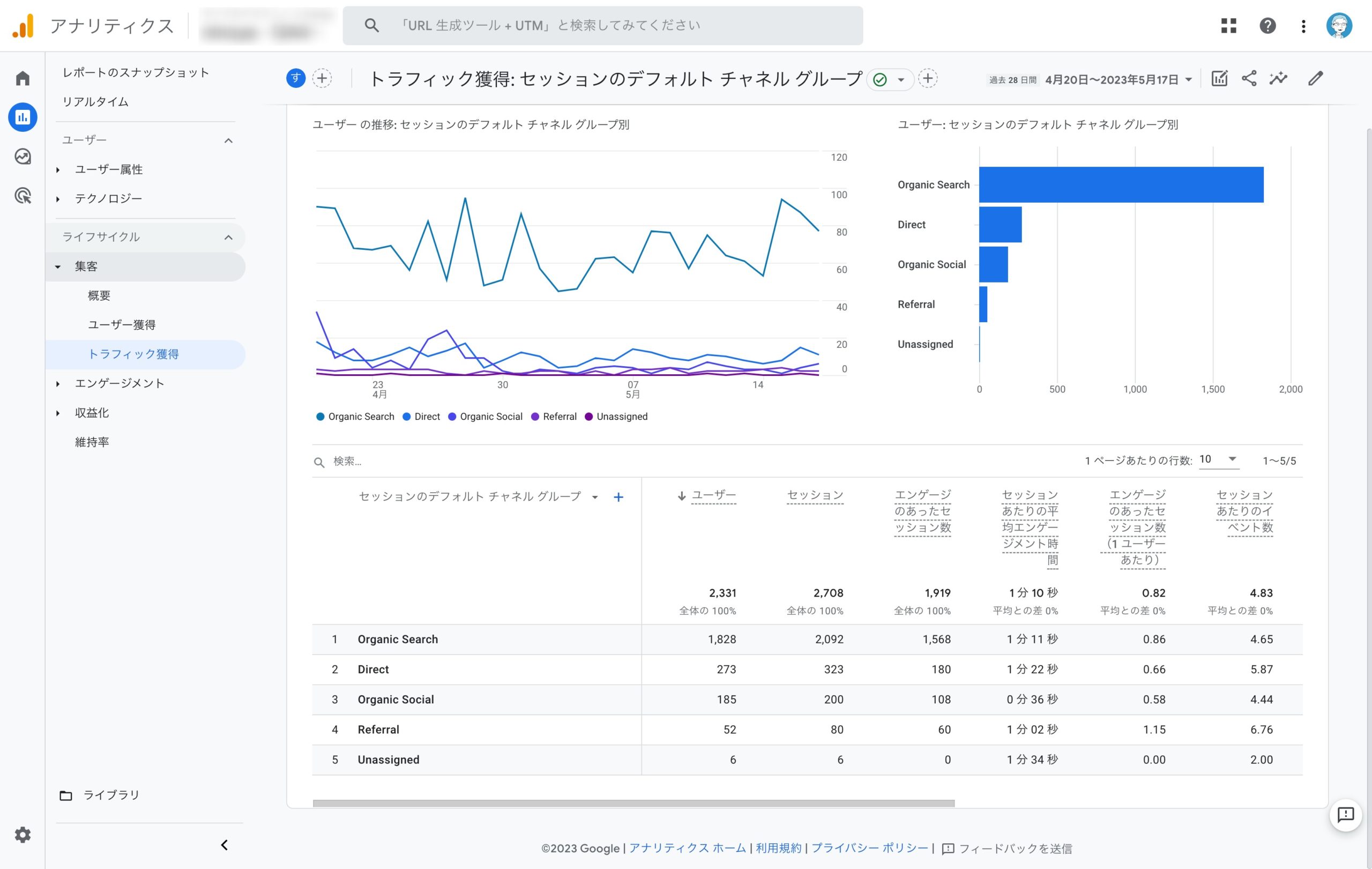Collapse the ライフサイクル section
This screenshot has width=1372, height=869.
(x=228, y=237)
